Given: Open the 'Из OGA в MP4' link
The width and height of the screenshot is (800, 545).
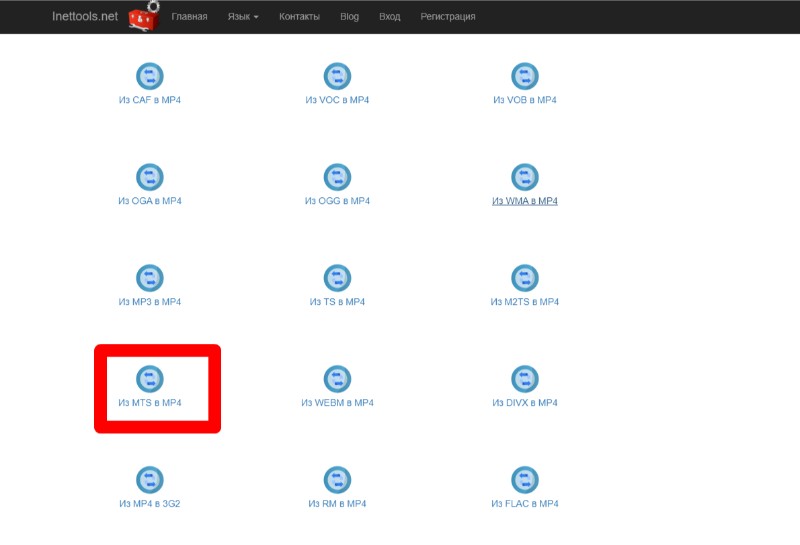Looking at the screenshot, I should click(x=149, y=201).
